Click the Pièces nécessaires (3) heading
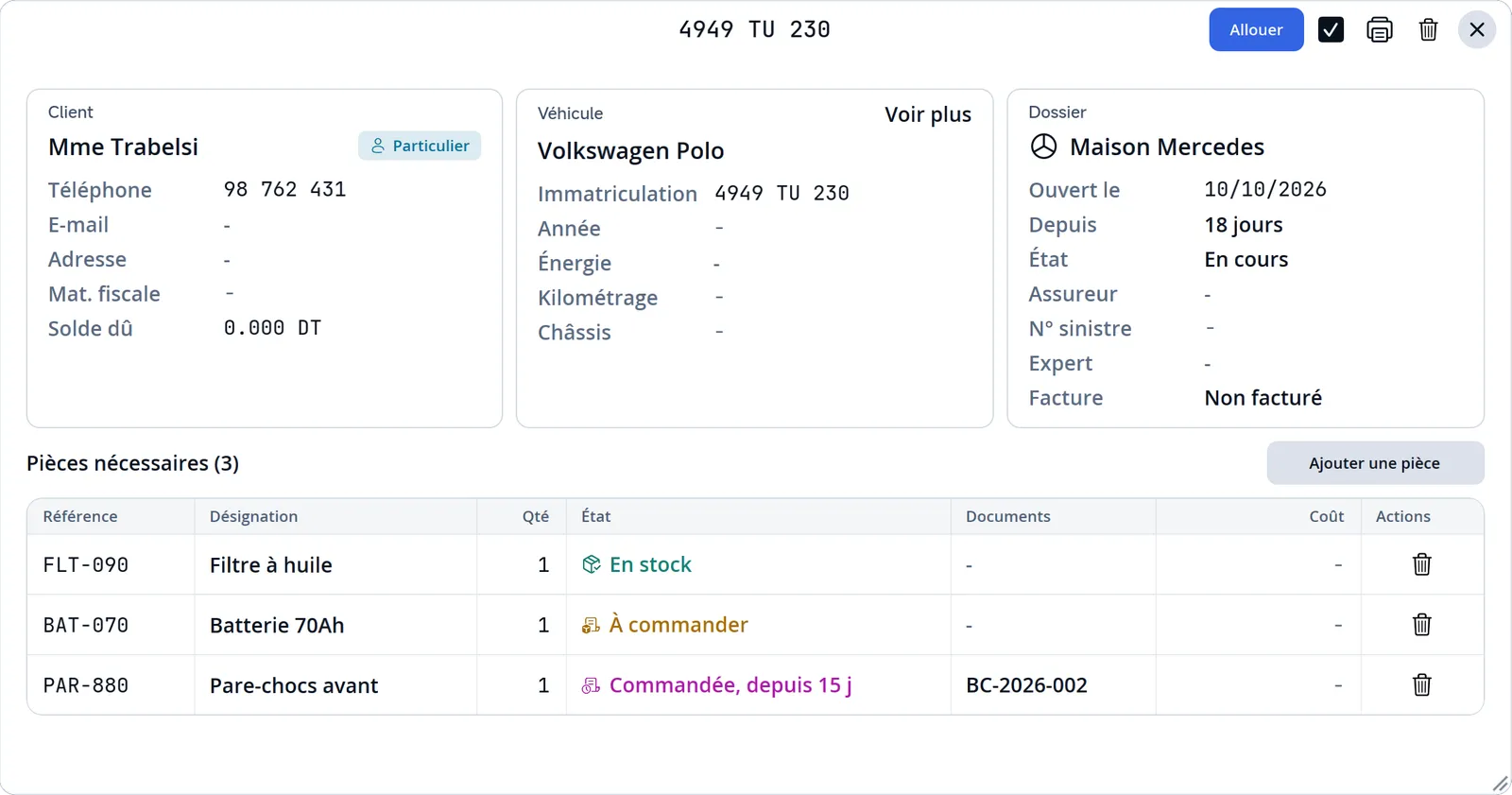This screenshot has height=795, width=1512. pyautogui.click(x=132, y=463)
